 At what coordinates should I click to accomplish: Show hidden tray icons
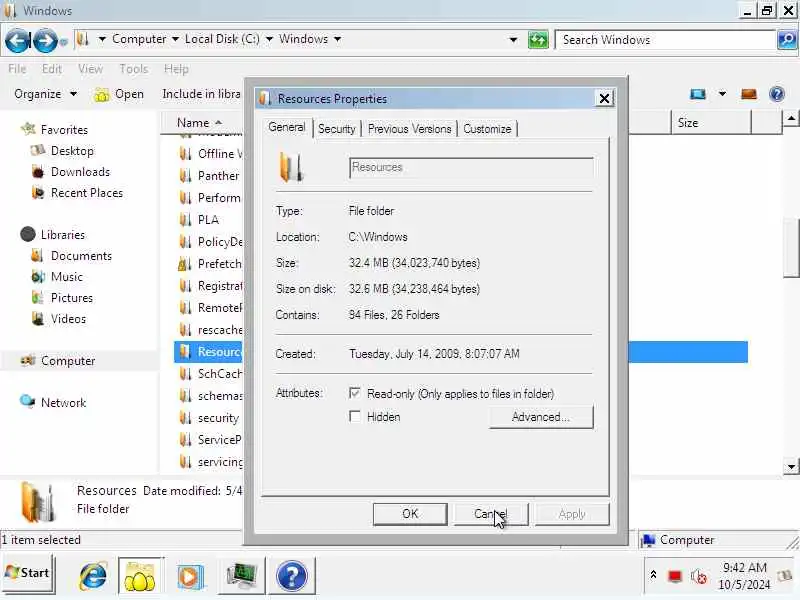(653, 576)
